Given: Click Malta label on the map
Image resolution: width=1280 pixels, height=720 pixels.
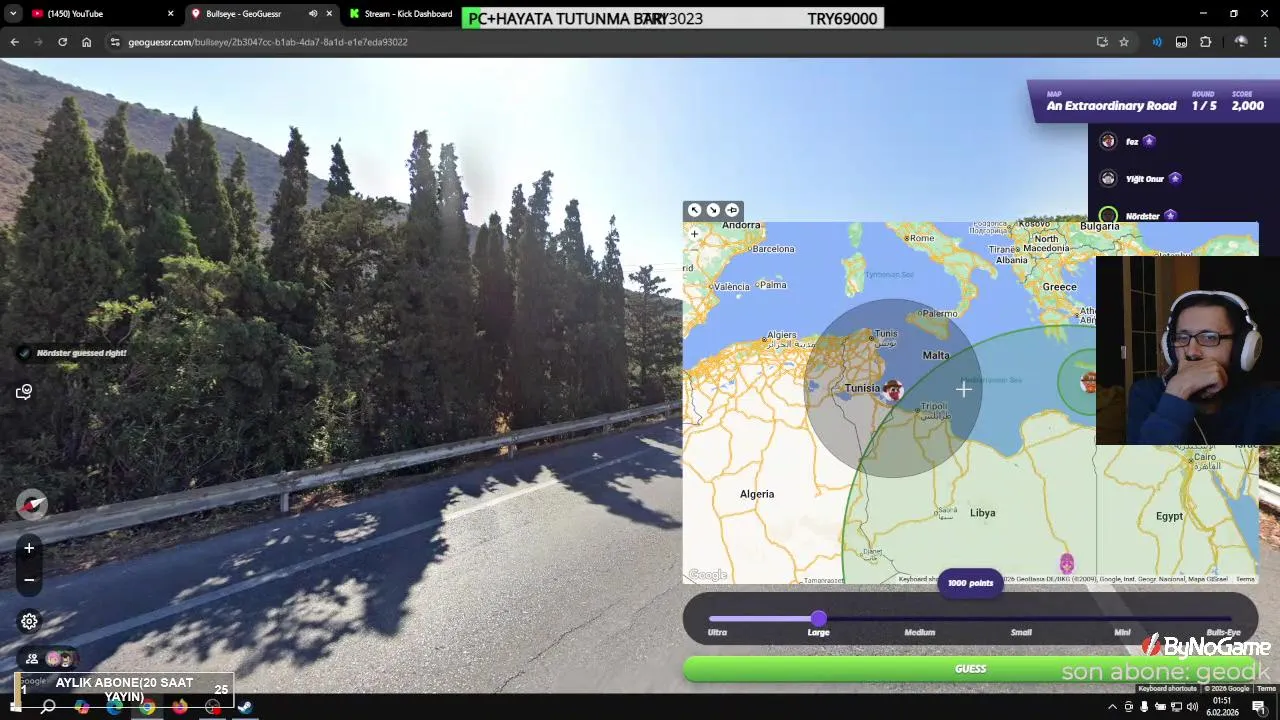Looking at the screenshot, I should point(936,355).
